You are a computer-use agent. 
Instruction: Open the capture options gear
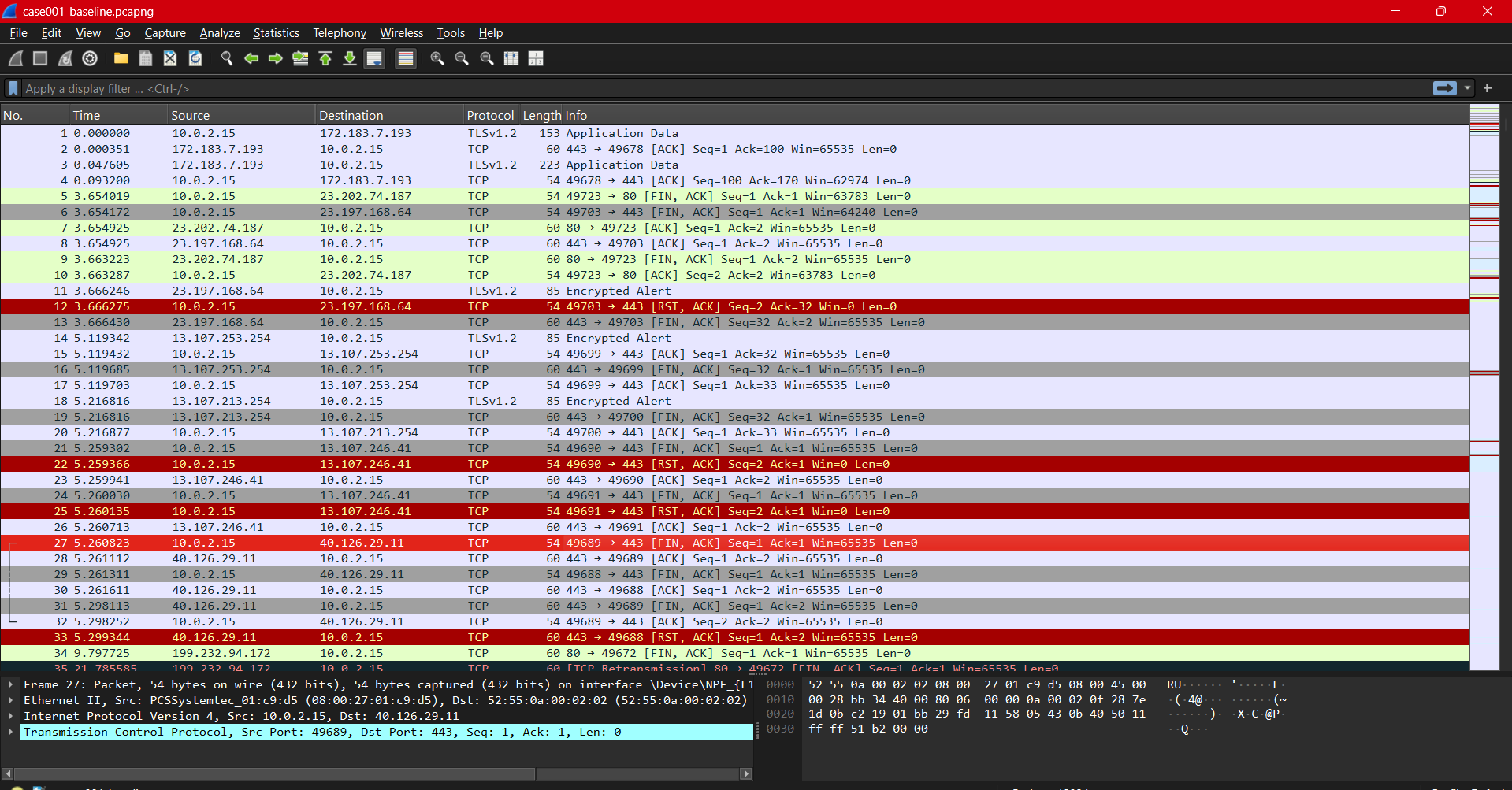tap(89, 58)
